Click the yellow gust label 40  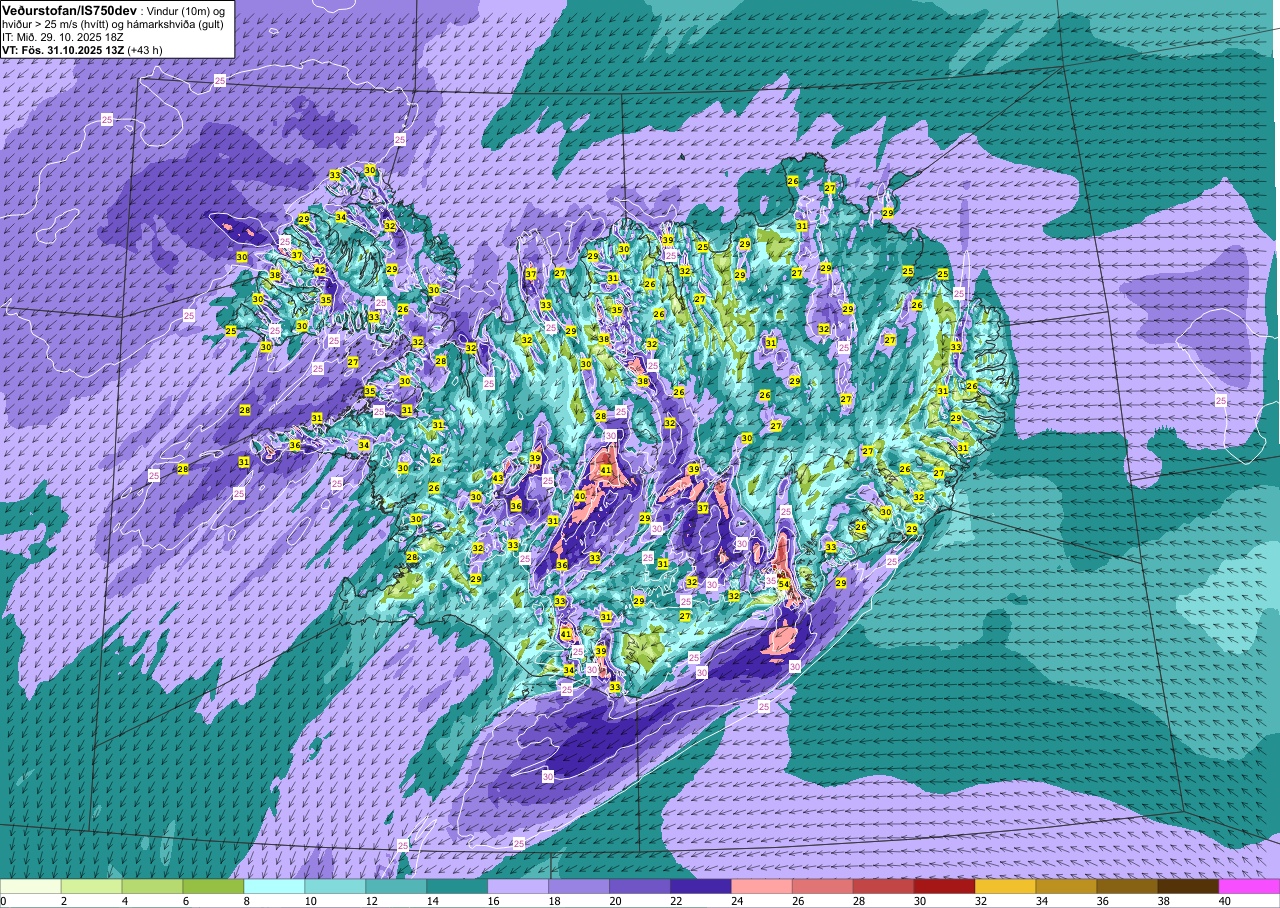580,496
